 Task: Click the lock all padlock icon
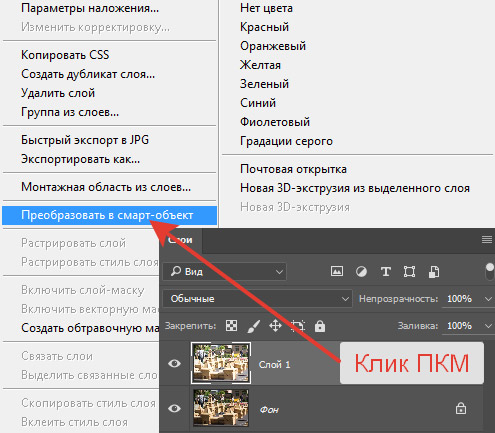pos(320,326)
